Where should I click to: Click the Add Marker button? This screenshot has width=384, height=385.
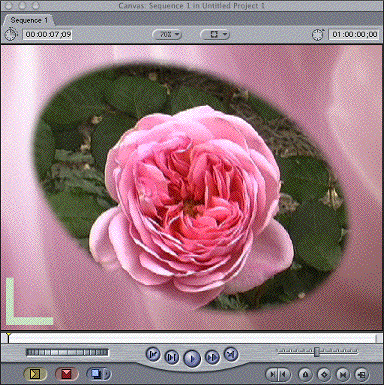tap(305, 375)
